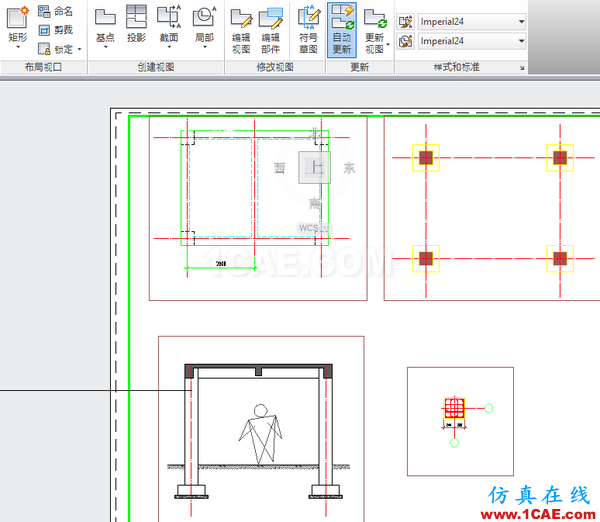Select the bottom-right column in foundation plan
The width and height of the screenshot is (600, 522).
click(560, 259)
